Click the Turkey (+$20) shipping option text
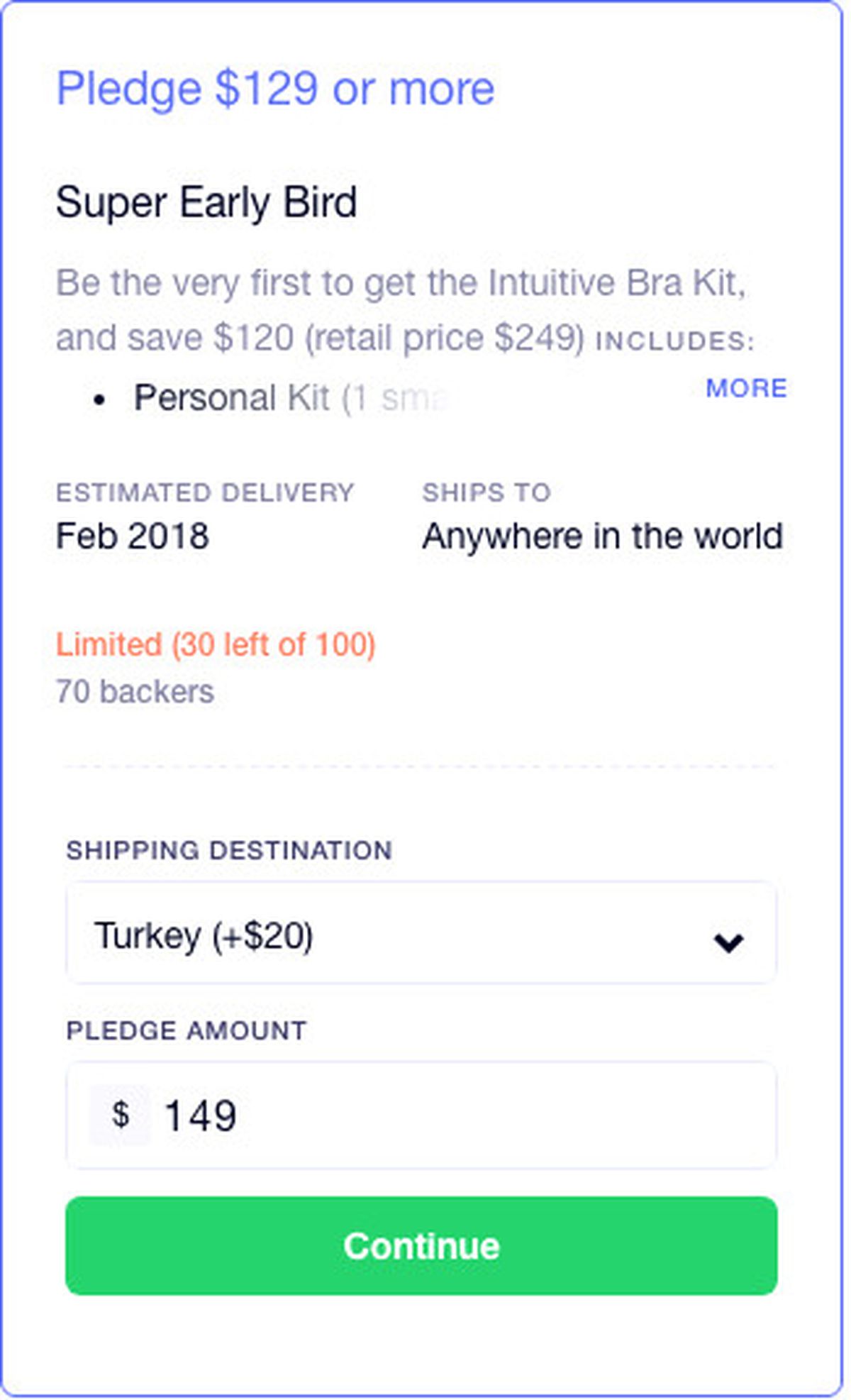Viewport: 851px width, 1400px height. point(204,935)
